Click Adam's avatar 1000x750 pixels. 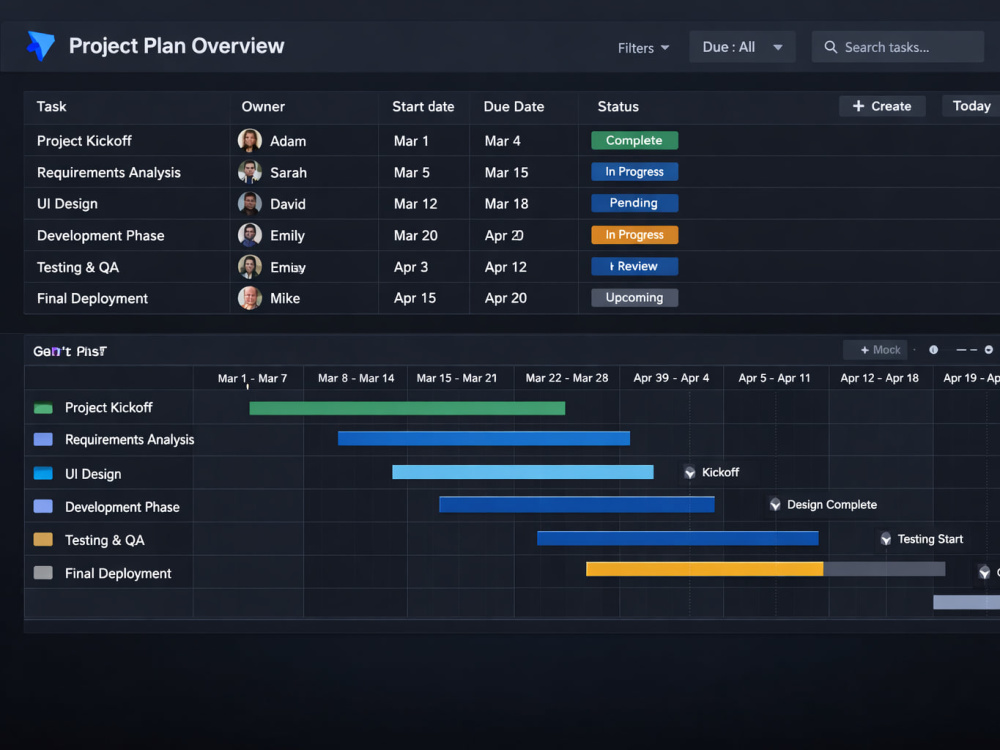pyautogui.click(x=249, y=140)
